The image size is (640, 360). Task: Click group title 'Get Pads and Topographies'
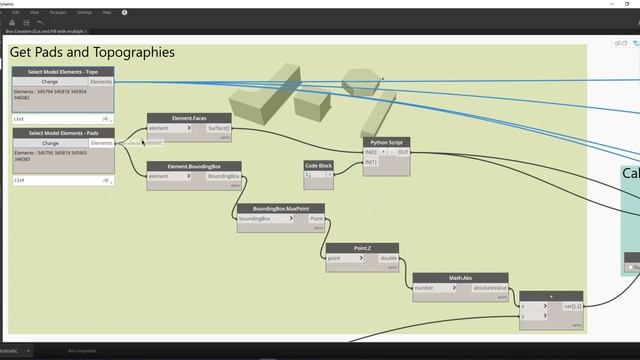tap(92, 52)
